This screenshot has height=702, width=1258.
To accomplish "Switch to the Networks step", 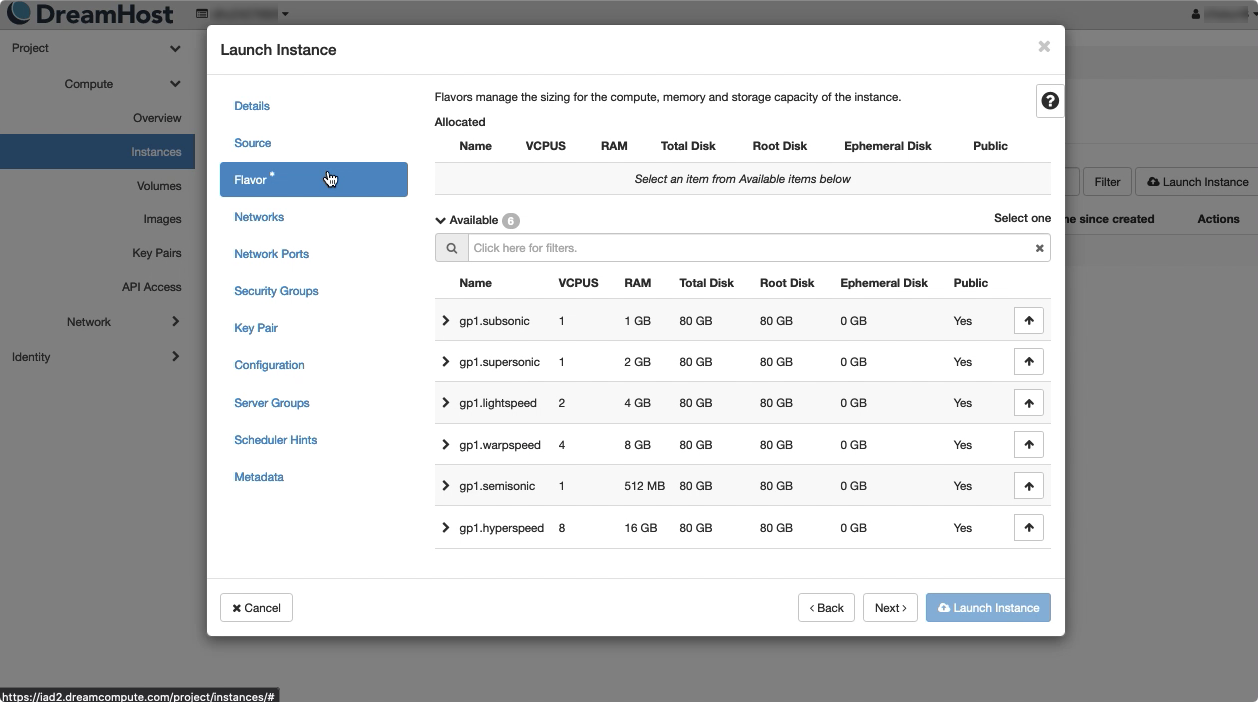I will coord(259,217).
